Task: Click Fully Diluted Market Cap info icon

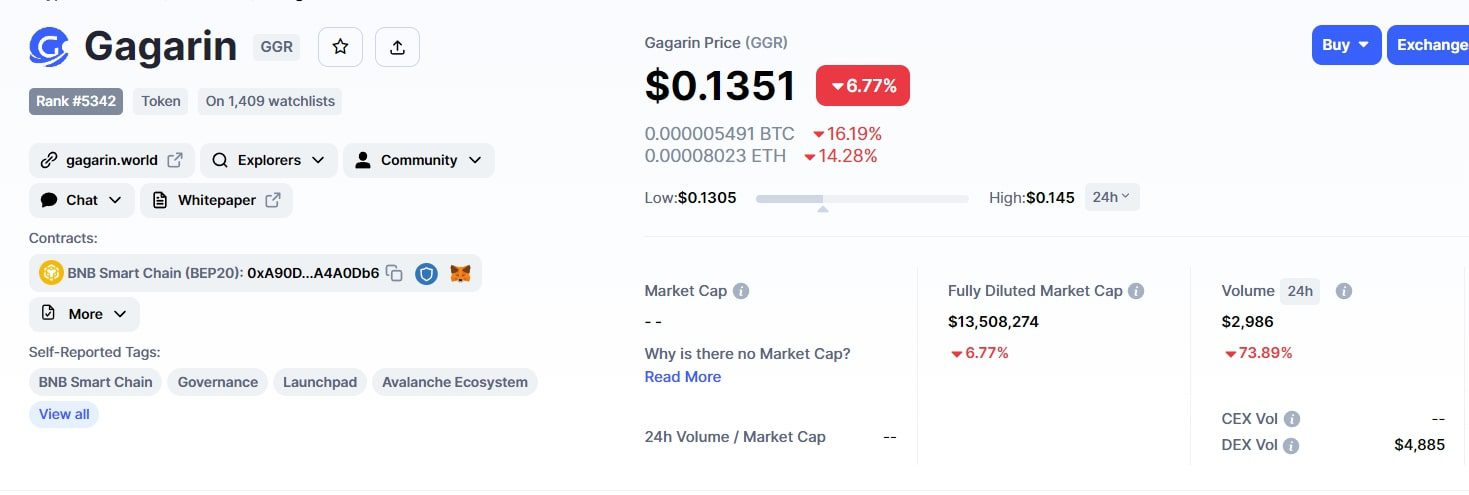Action: coord(1136,291)
